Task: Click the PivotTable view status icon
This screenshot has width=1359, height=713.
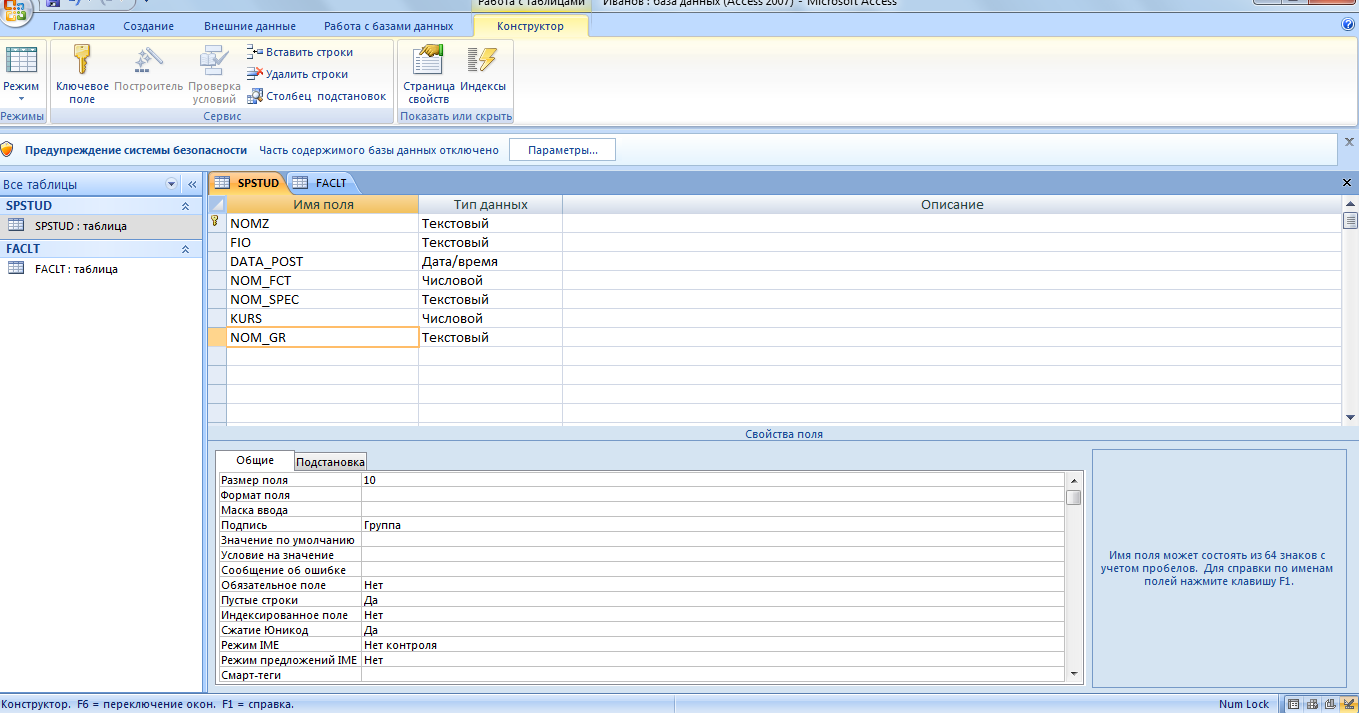Action: [1313, 704]
